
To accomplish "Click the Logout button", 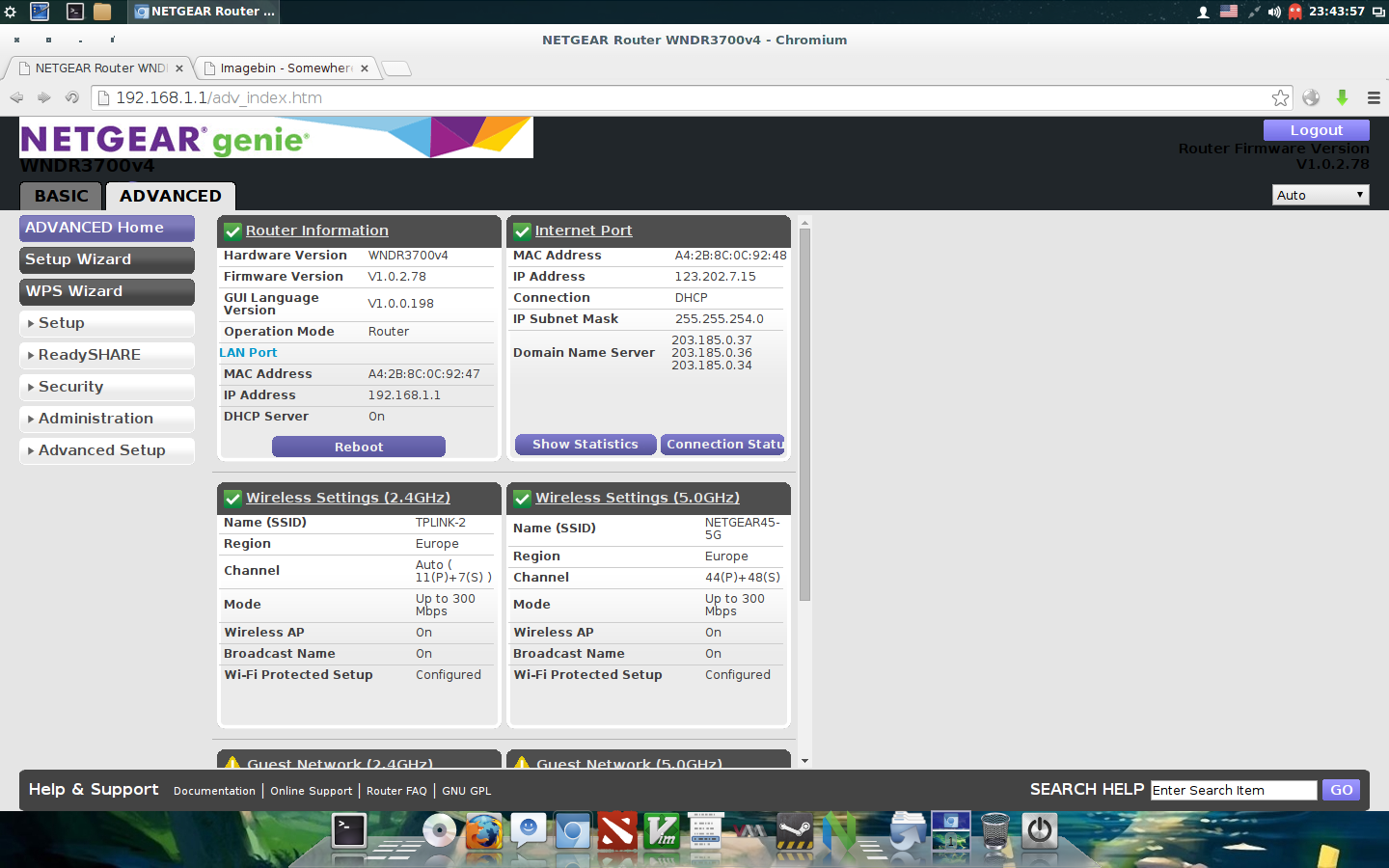I will (1317, 130).
